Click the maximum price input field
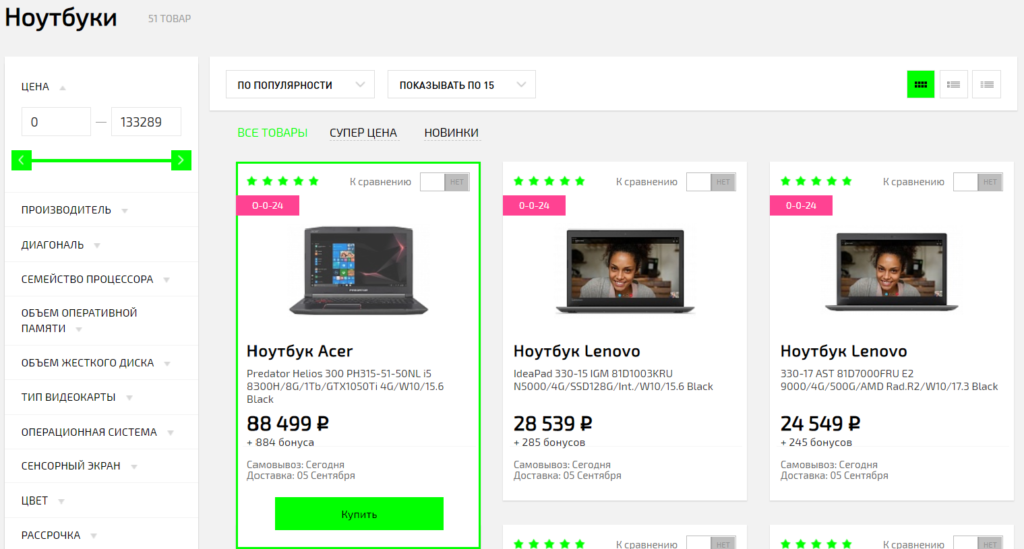Screen dimensions: 1024x549 point(146,122)
